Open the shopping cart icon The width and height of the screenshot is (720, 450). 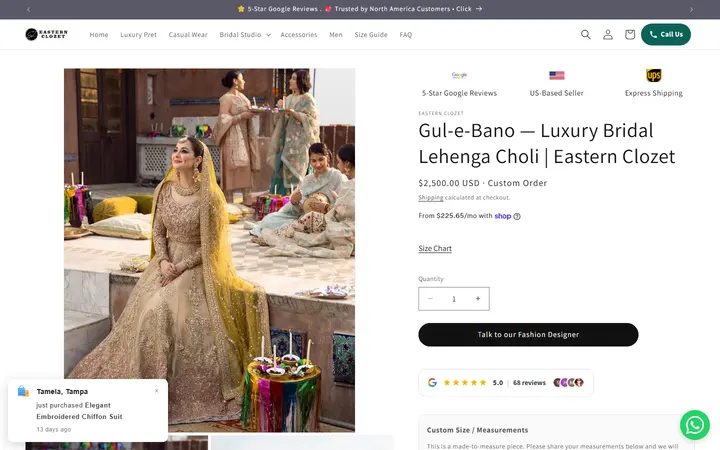click(630, 34)
